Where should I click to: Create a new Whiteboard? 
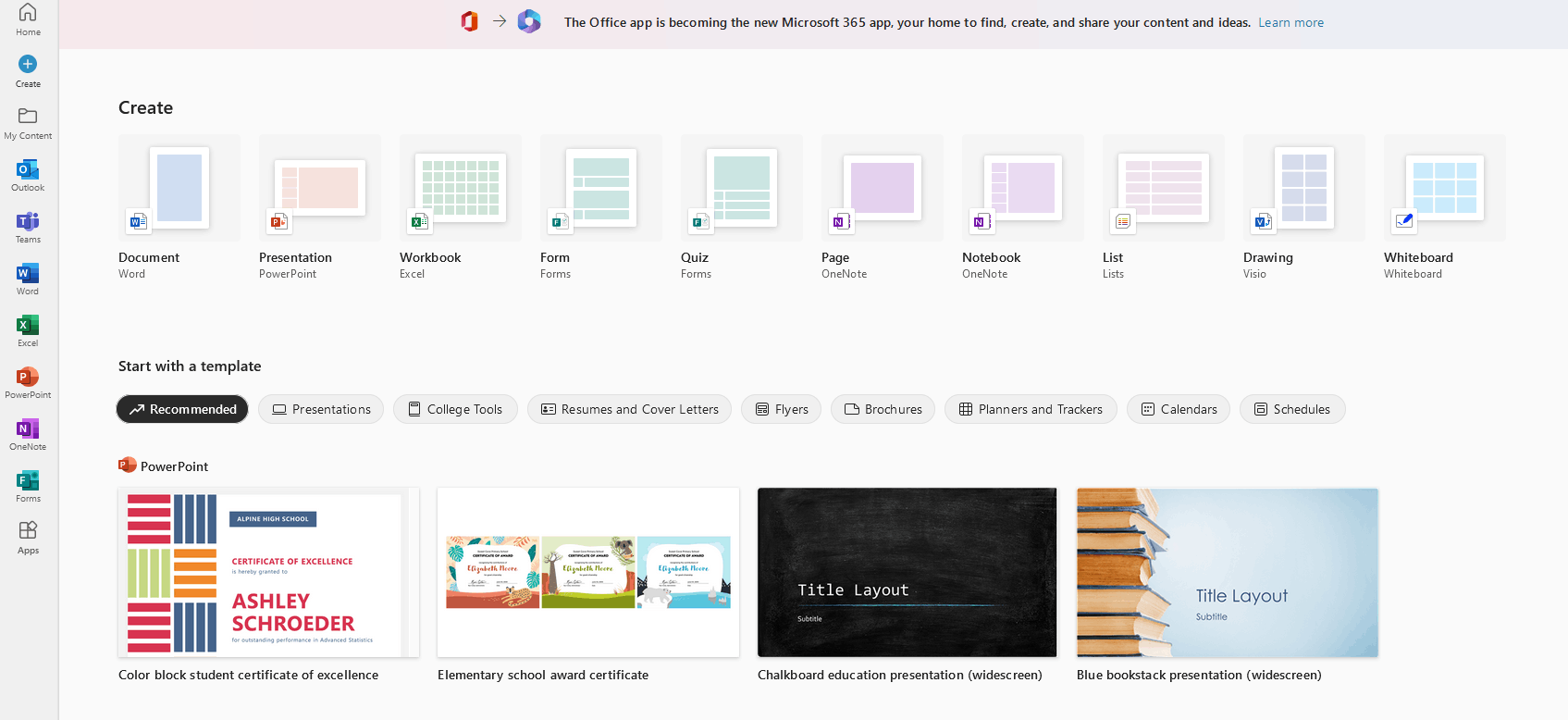coord(1445,207)
